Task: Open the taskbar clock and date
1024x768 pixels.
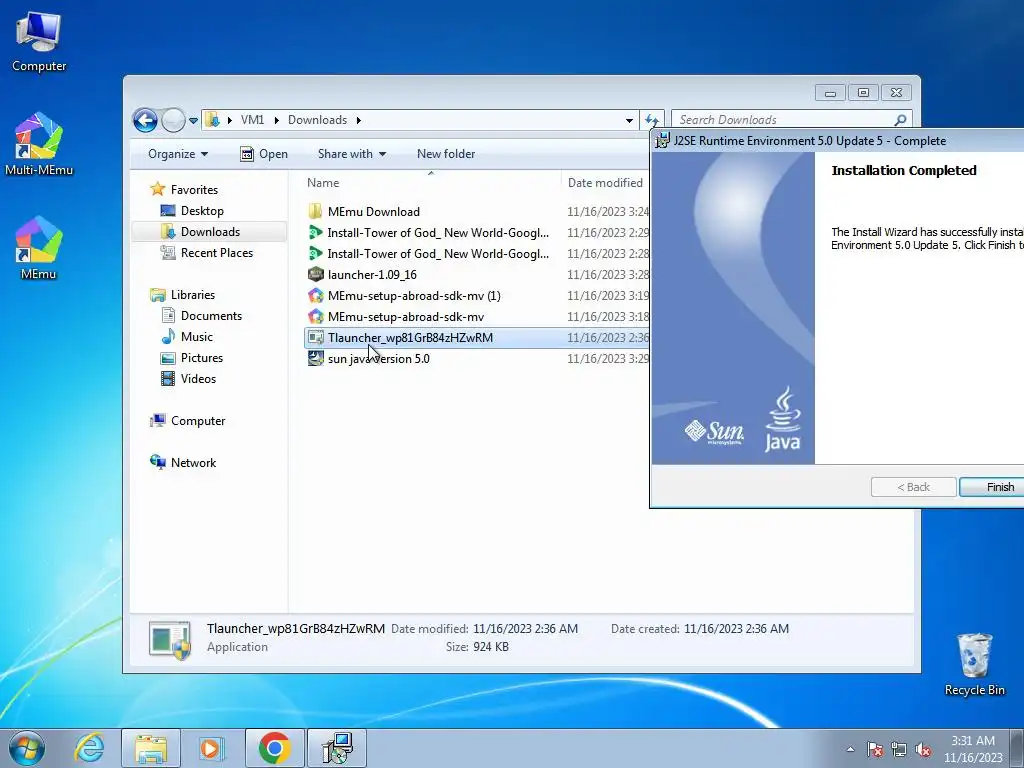Action: click(x=973, y=749)
